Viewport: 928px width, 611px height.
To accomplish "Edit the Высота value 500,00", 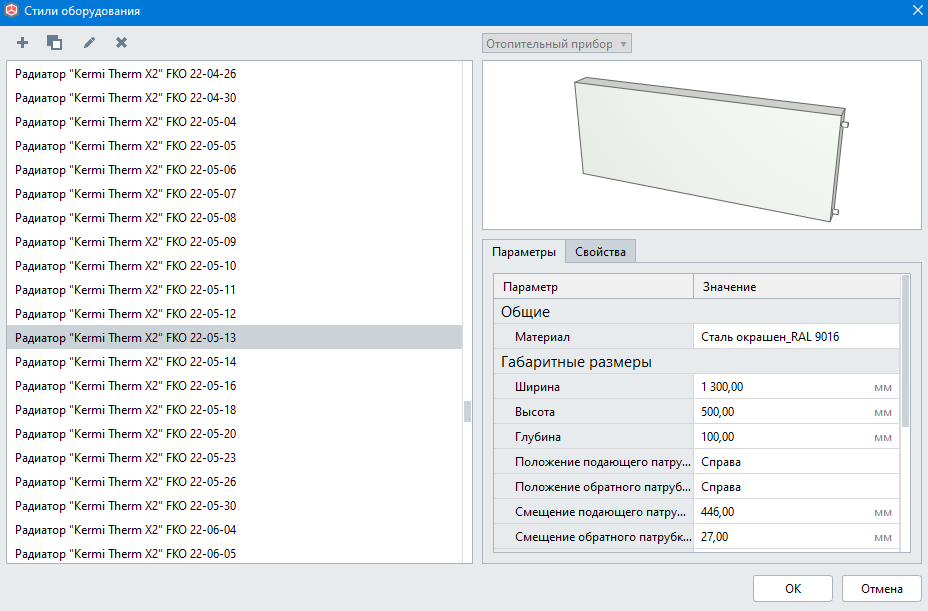I will click(797, 411).
